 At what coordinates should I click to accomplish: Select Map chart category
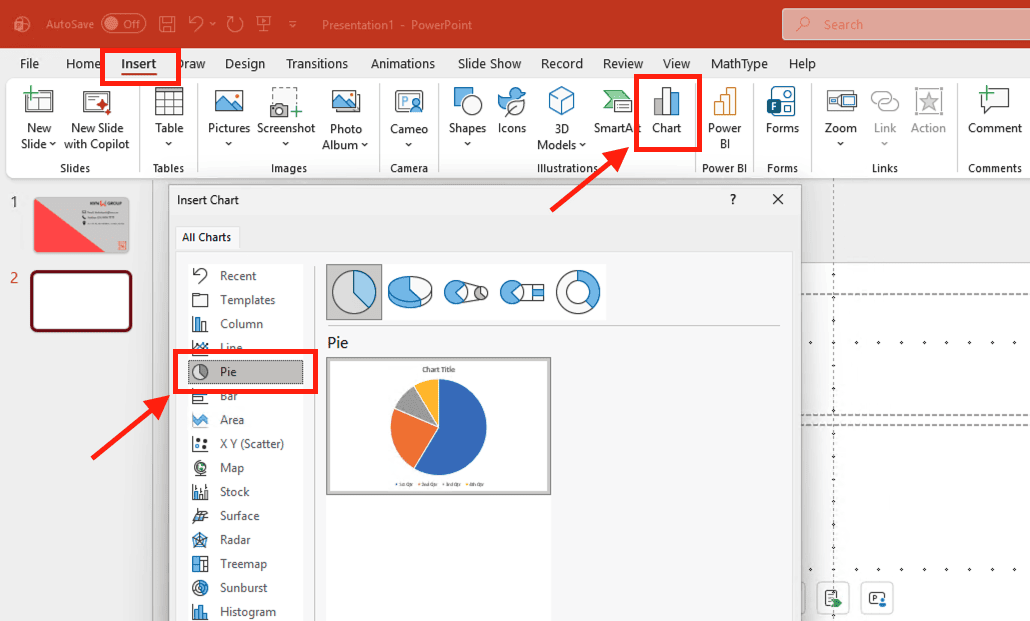tap(246, 468)
